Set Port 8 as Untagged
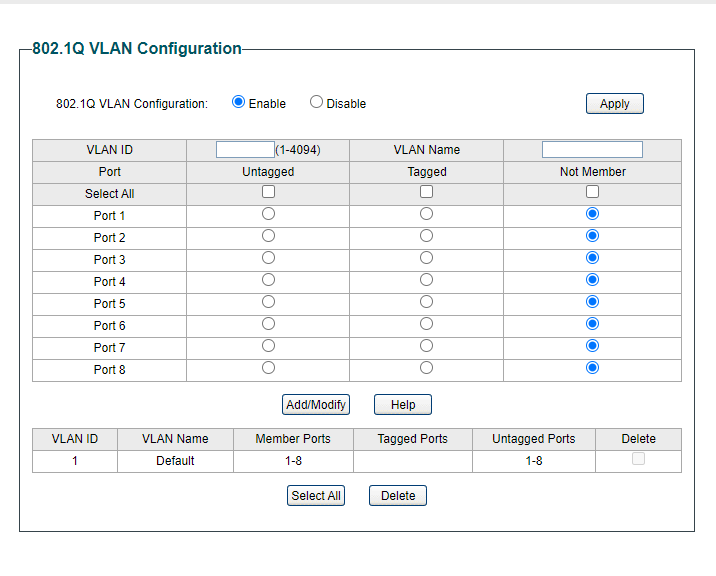This screenshot has height=576, width=716. click(268, 368)
